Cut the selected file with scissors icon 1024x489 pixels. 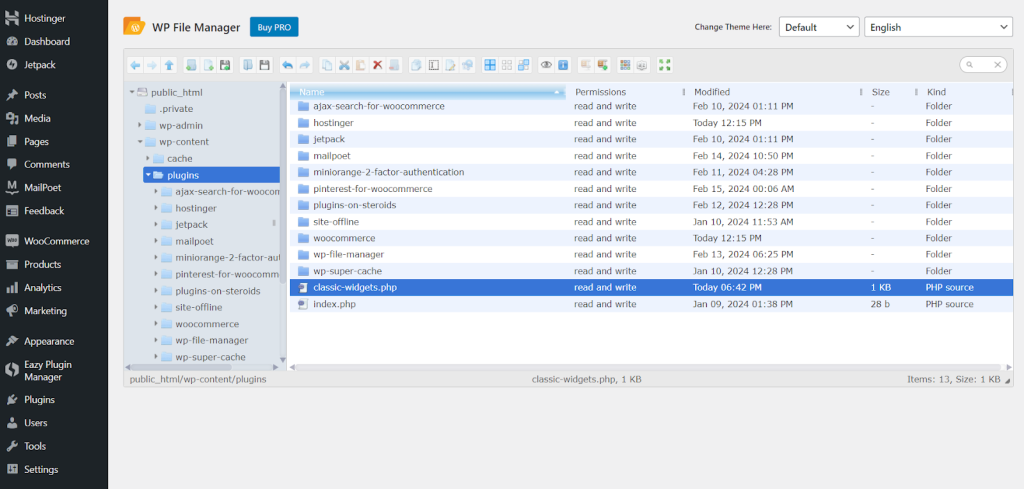344,65
